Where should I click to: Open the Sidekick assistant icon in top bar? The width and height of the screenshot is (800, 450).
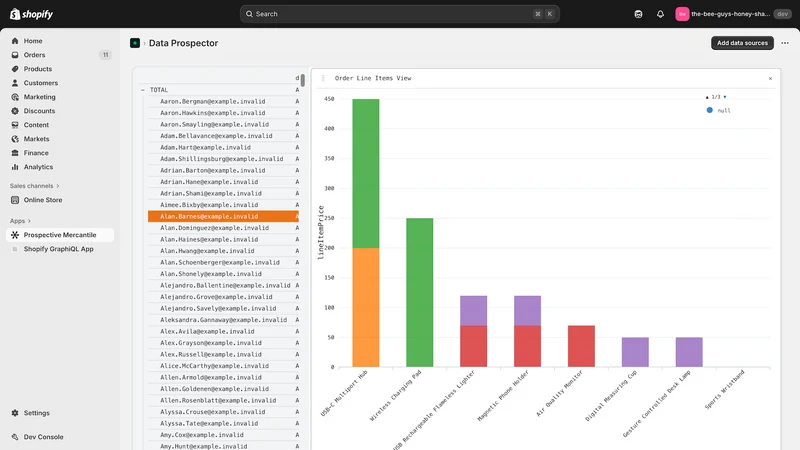tap(638, 14)
